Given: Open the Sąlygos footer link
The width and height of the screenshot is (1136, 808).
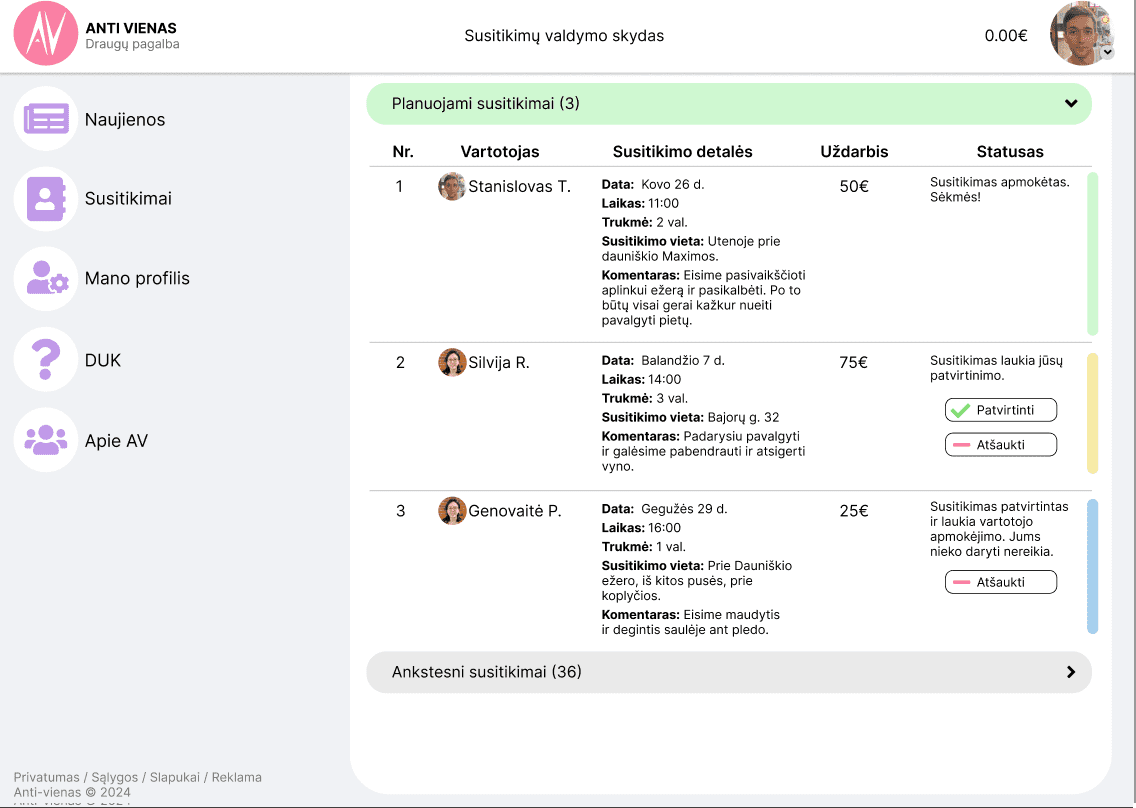Looking at the screenshot, I should 114,777.
